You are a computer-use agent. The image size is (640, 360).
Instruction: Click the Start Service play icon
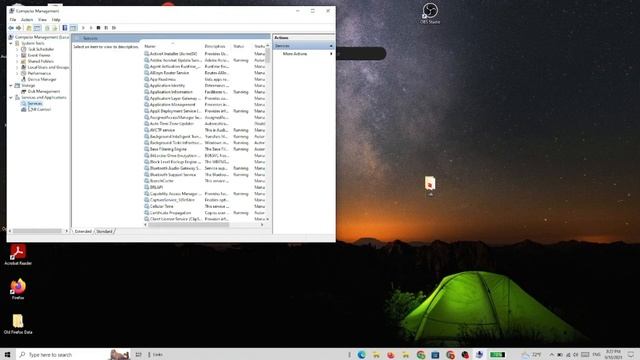click(83, 28)
